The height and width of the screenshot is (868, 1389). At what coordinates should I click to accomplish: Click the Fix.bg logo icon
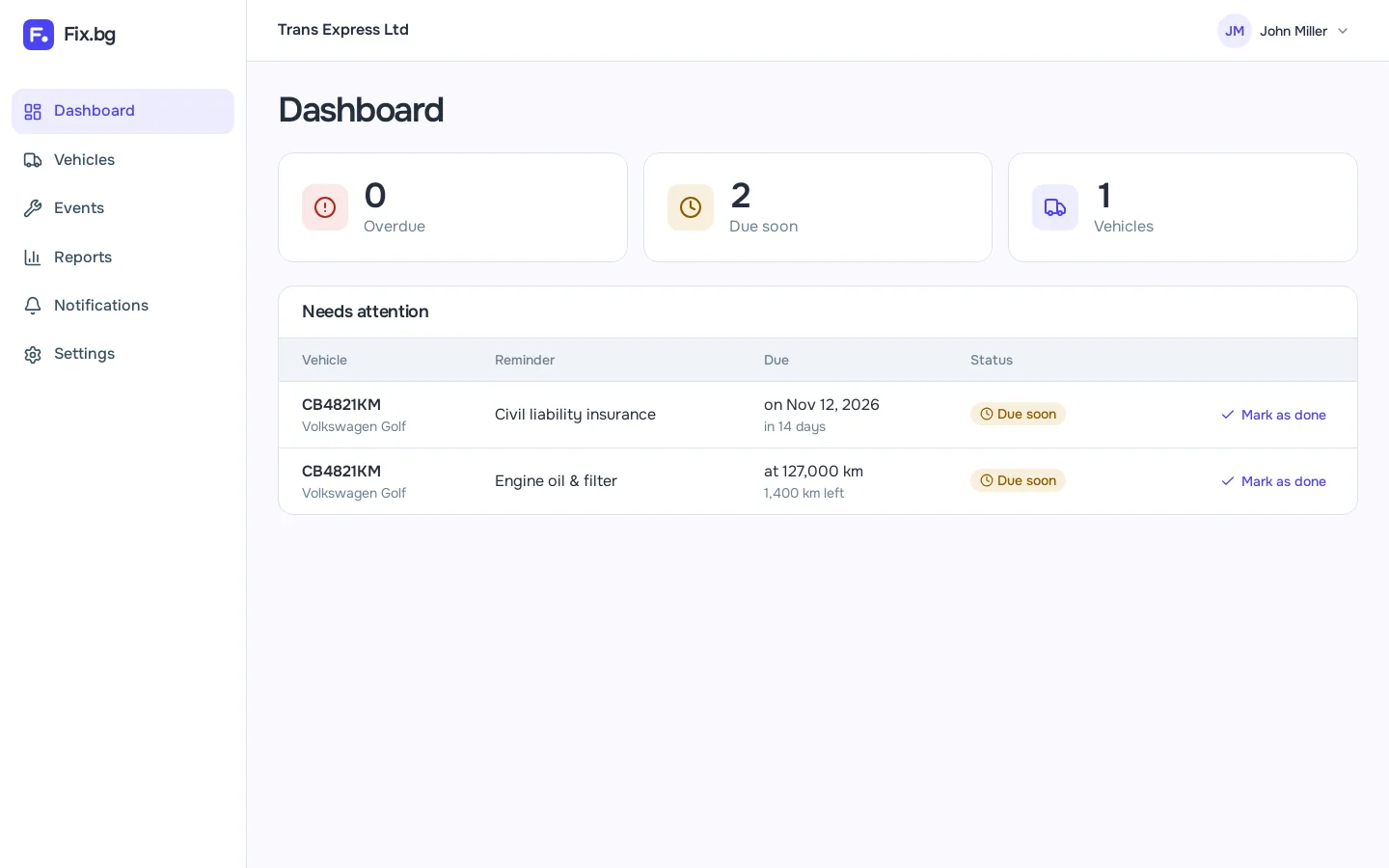coord(39,35)
